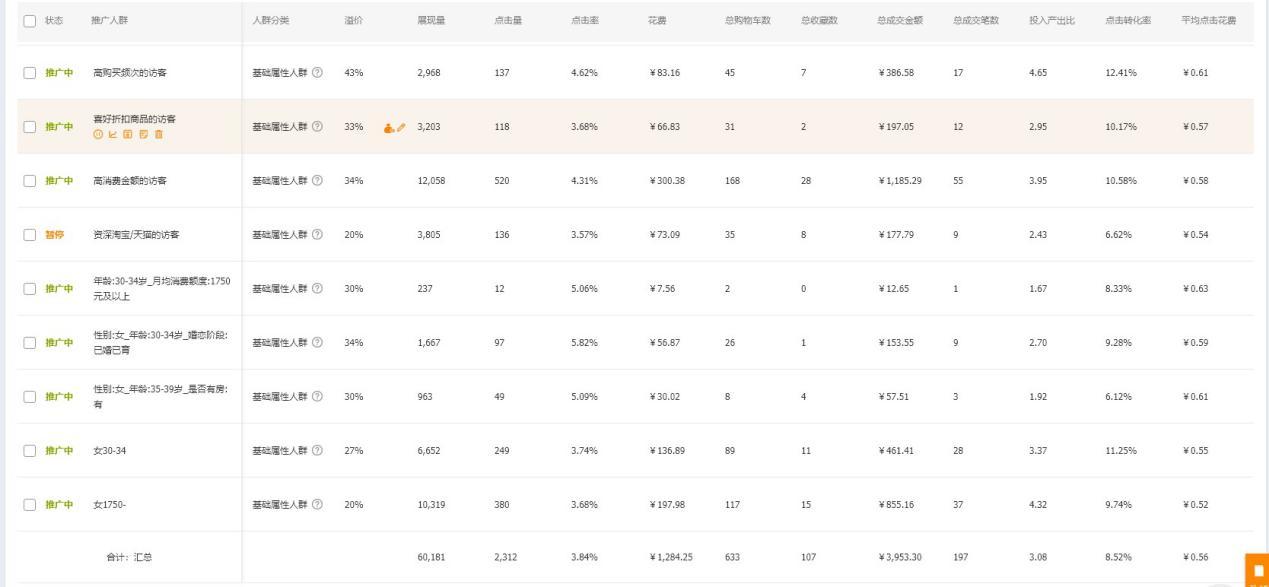The image size is (1269, 587).
Task: Sort by 展现量 column header
Action: (x=431, y=21)
